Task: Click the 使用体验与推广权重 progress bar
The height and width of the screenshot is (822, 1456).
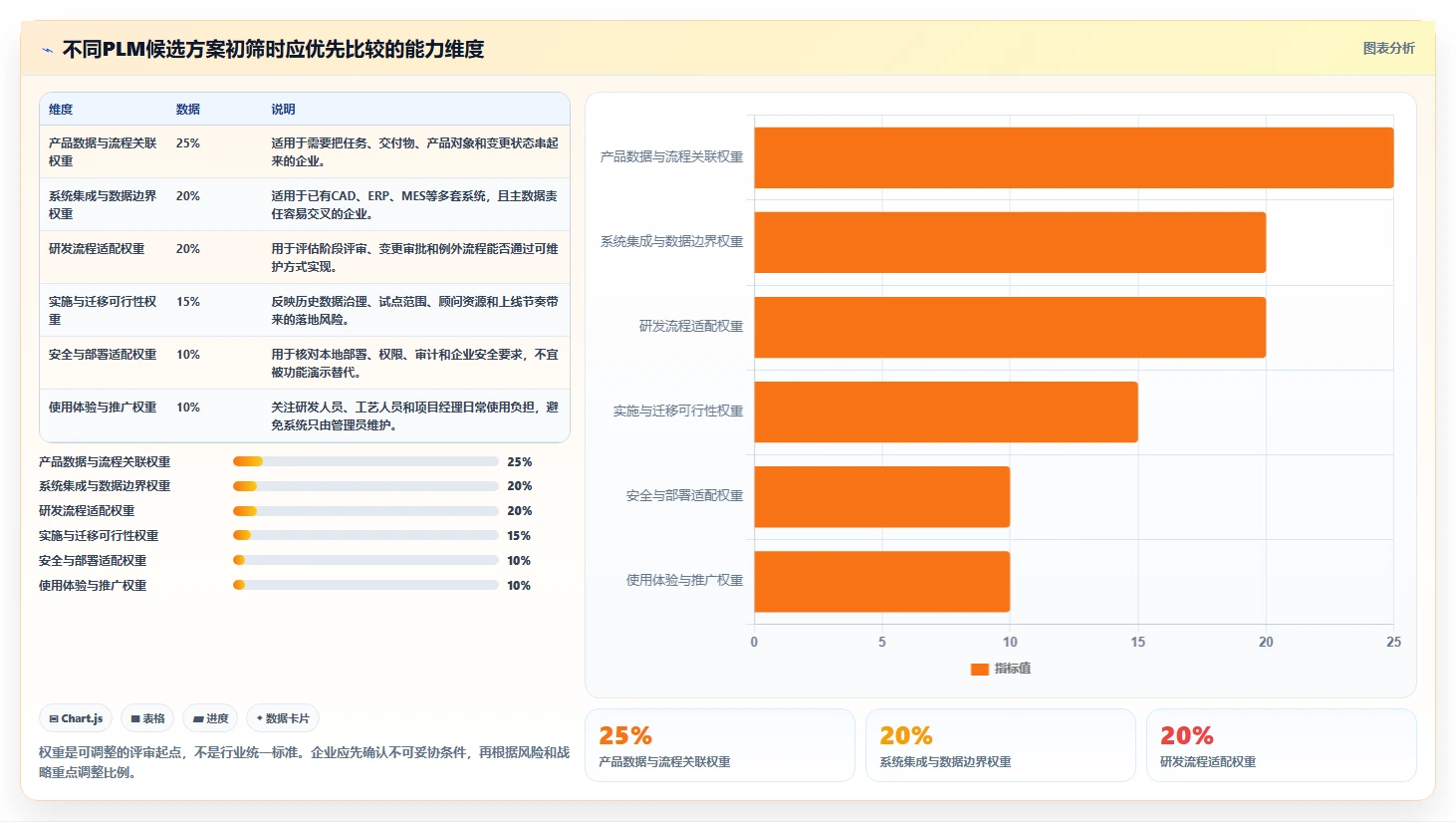Action: tap(365, 585)
